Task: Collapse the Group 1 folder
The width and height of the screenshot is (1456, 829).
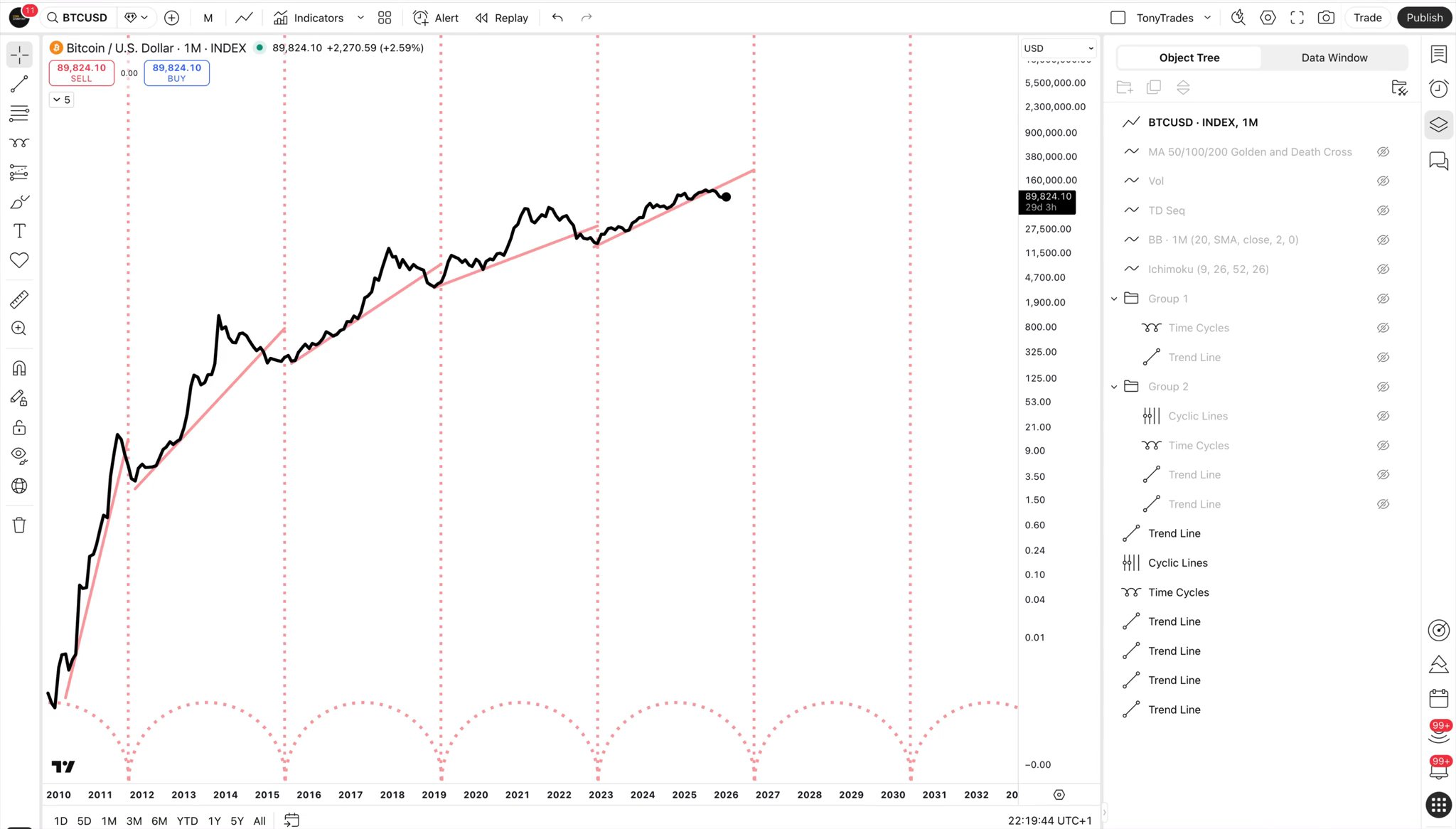Action: click(1114, 299)
